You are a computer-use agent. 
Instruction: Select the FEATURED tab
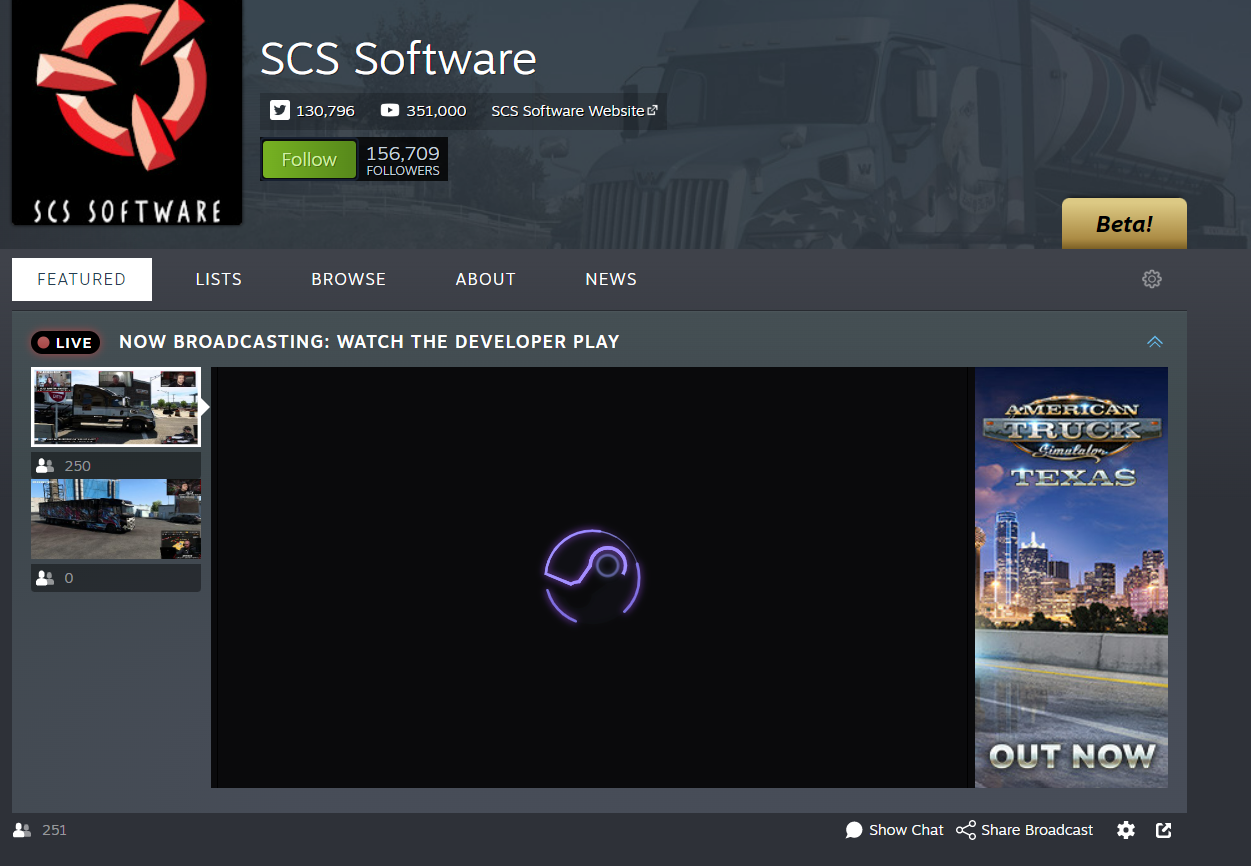point(82,279)
